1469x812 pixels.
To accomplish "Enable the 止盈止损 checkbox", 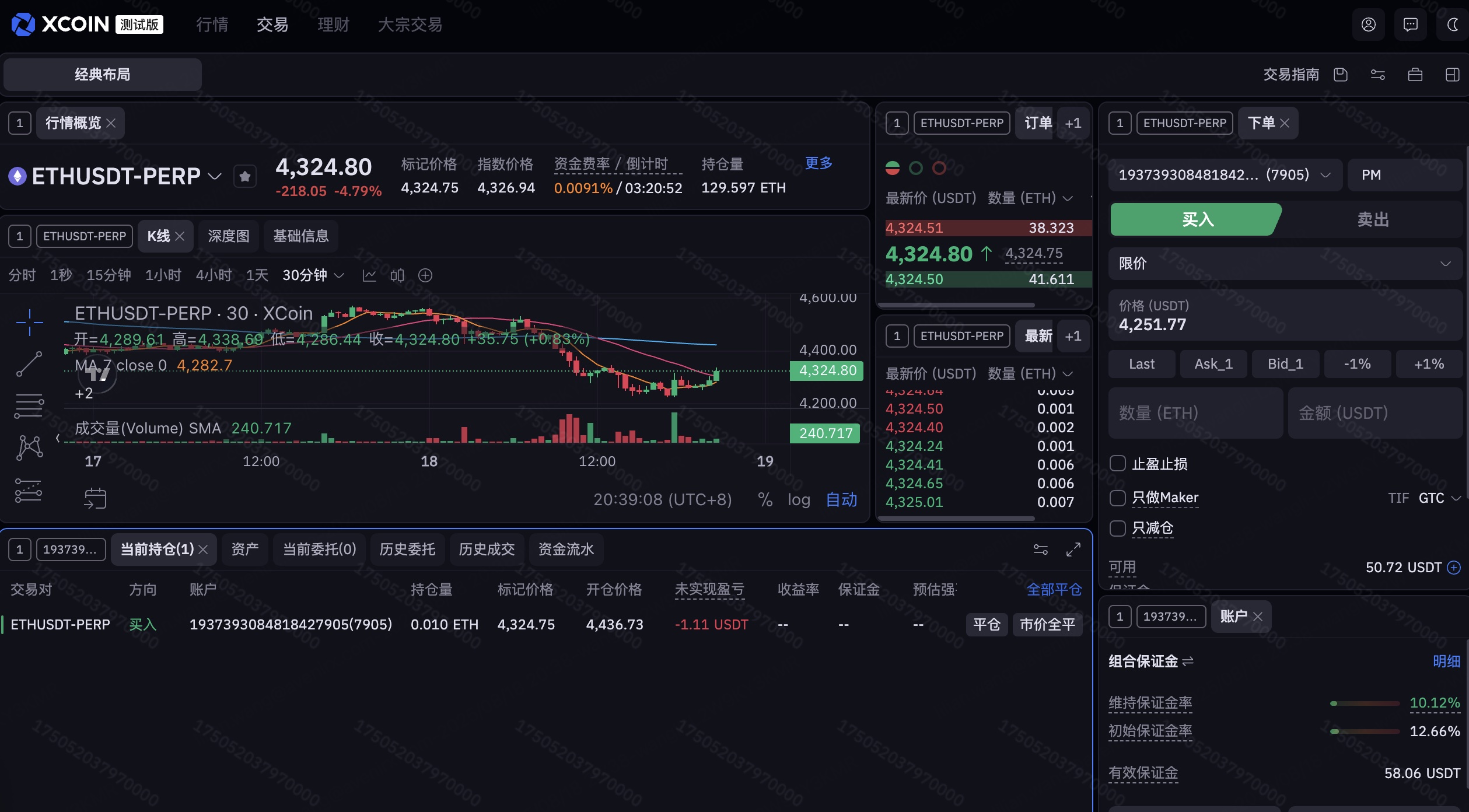I will pos(1118,464).
